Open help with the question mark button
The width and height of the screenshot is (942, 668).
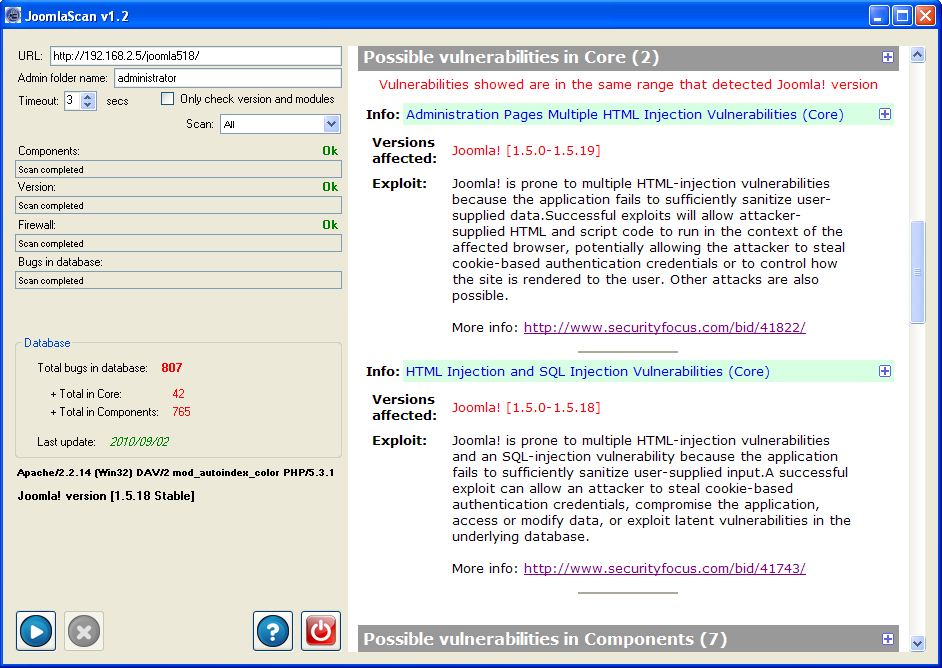273,631
